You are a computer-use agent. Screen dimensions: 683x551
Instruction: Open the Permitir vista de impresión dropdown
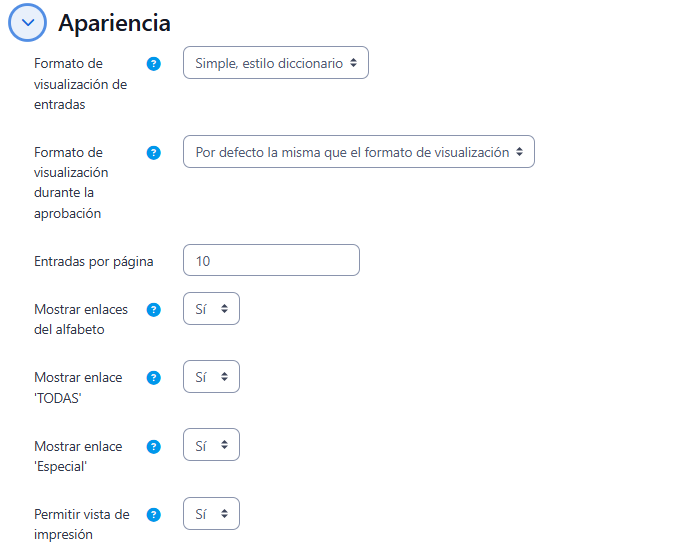pyautogui.click(x=211, y=514)
